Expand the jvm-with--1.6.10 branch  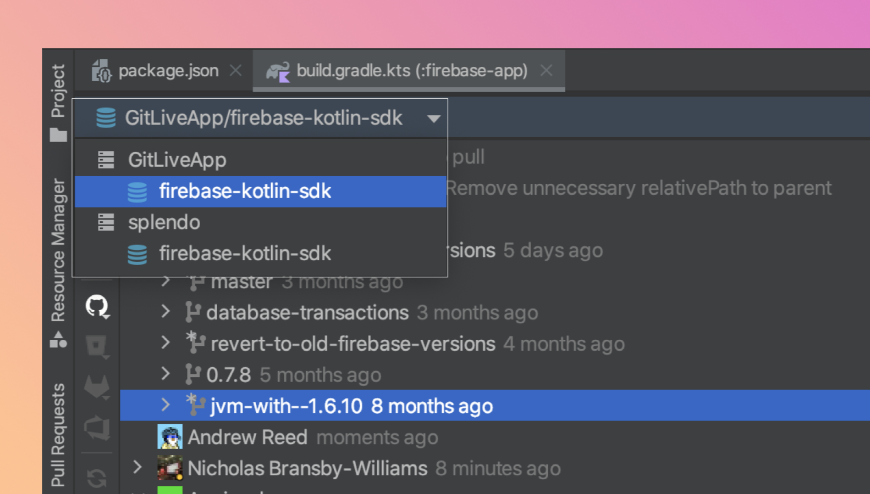point(166,405)
